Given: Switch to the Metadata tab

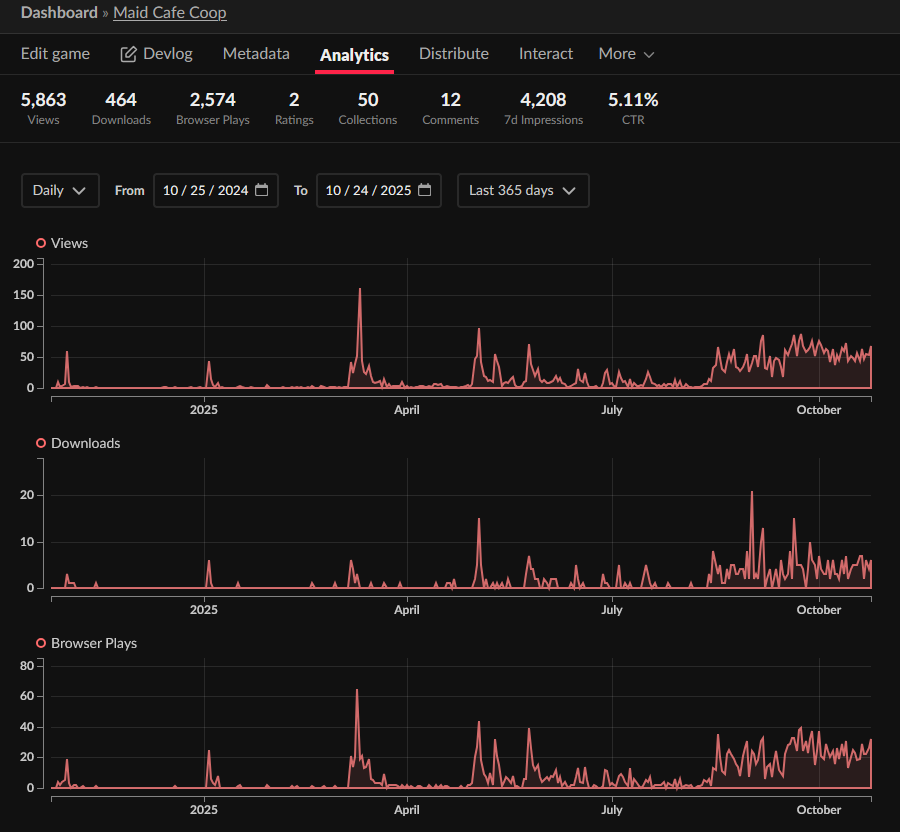Looking at the screenshot, I should [256, 54].
